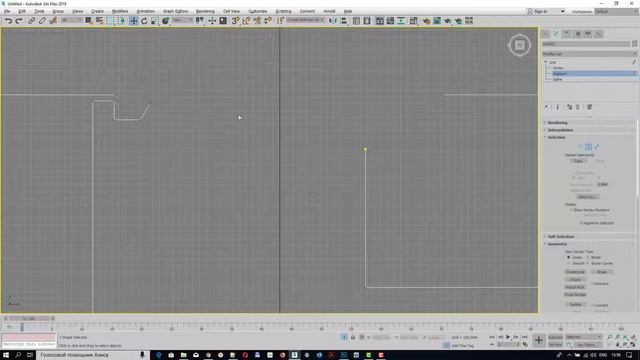
Task: Open the Edit menu
Action: click(22, 11)
